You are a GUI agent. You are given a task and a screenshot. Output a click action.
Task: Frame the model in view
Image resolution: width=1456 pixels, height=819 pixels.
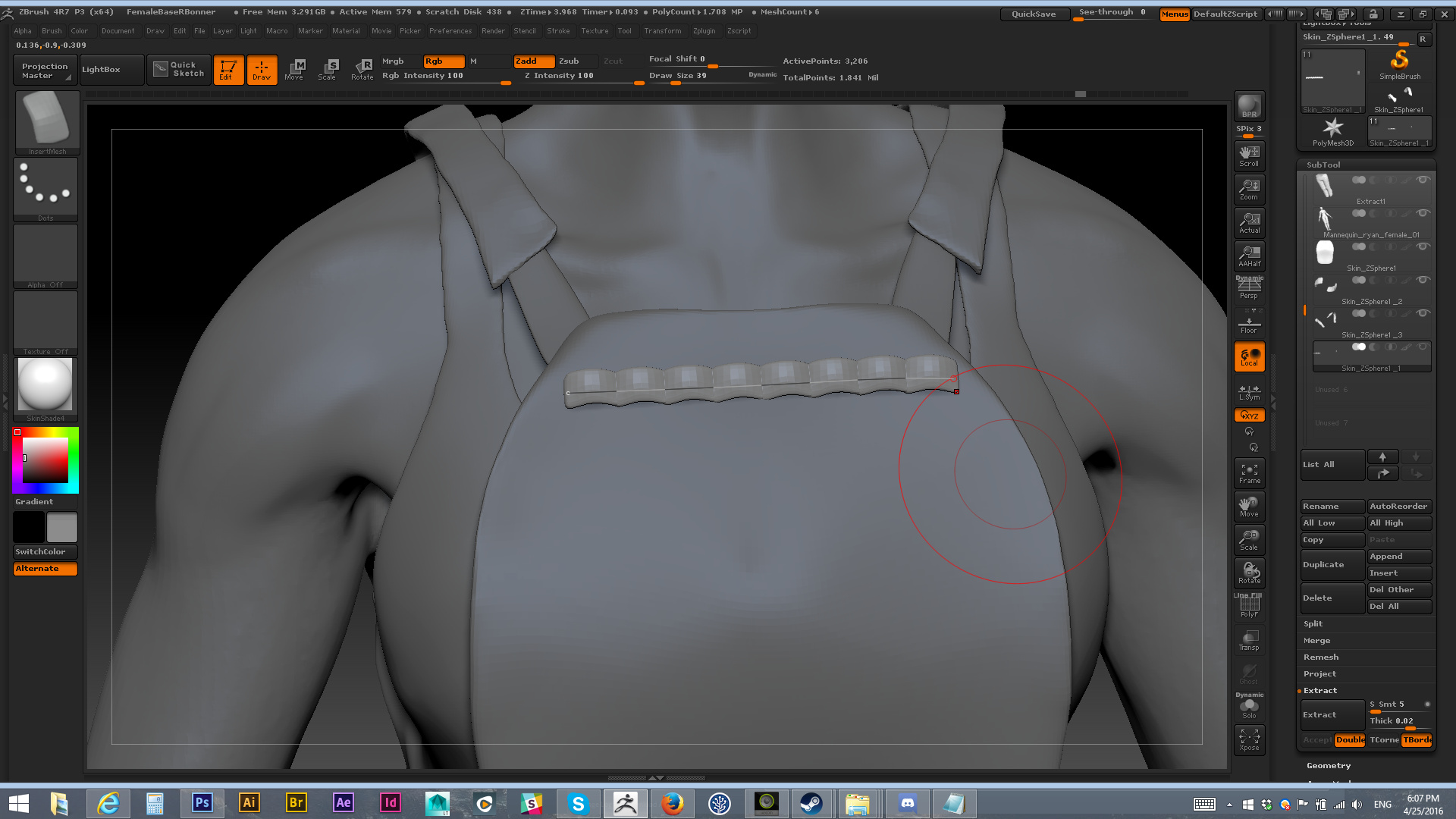point(1249,474)
